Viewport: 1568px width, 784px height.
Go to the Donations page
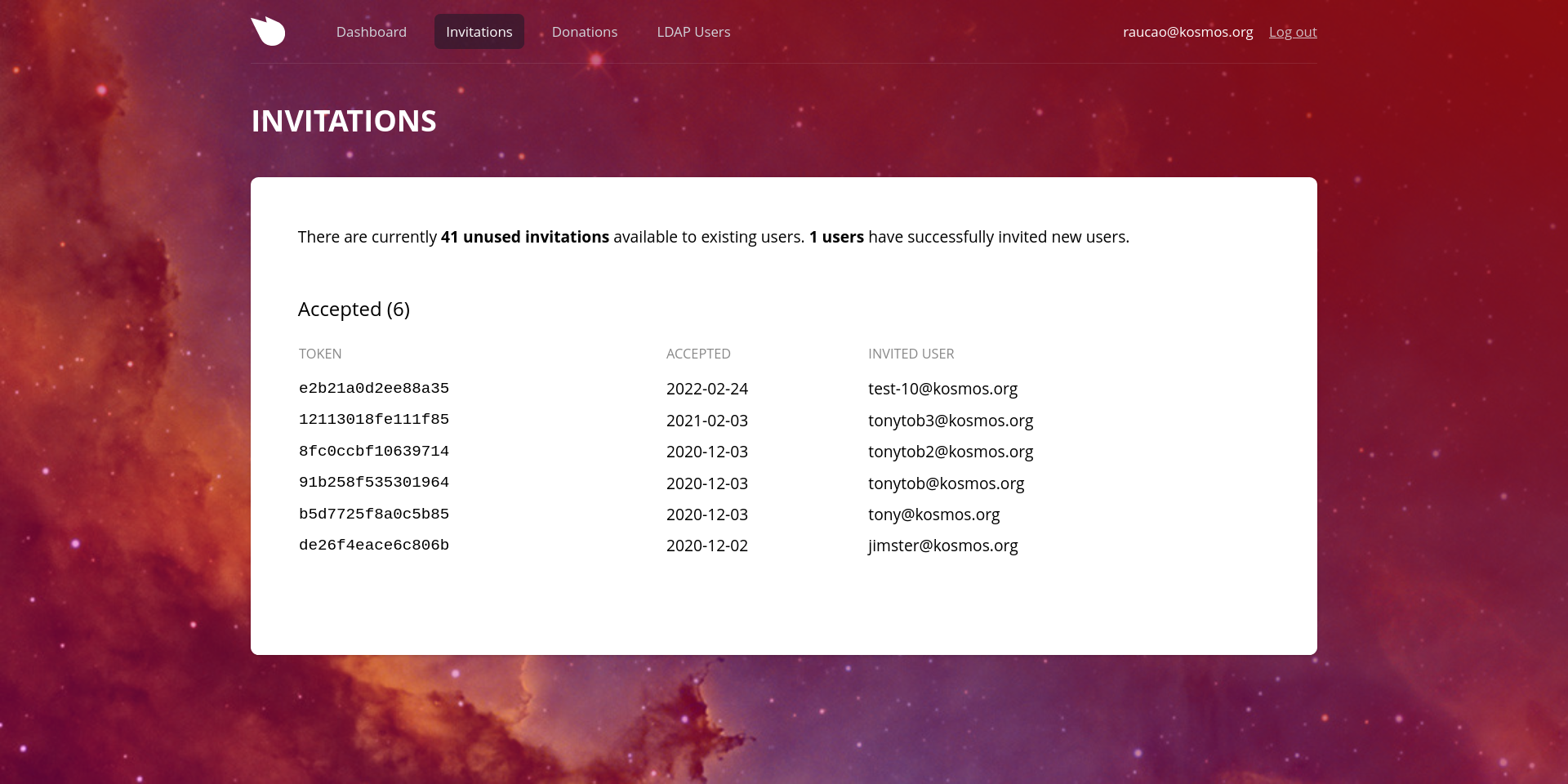click(584, 32)
